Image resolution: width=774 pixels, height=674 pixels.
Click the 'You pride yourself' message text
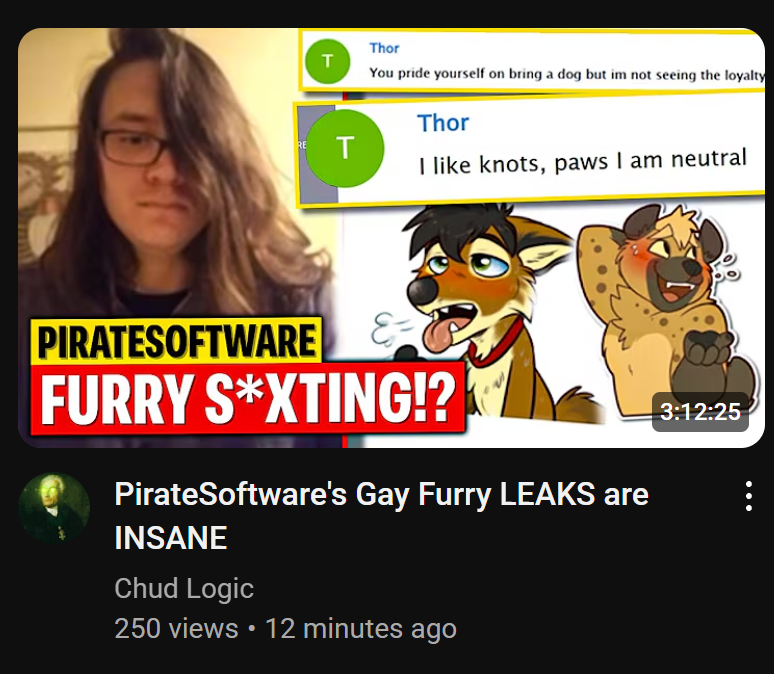tap(567, 74)
